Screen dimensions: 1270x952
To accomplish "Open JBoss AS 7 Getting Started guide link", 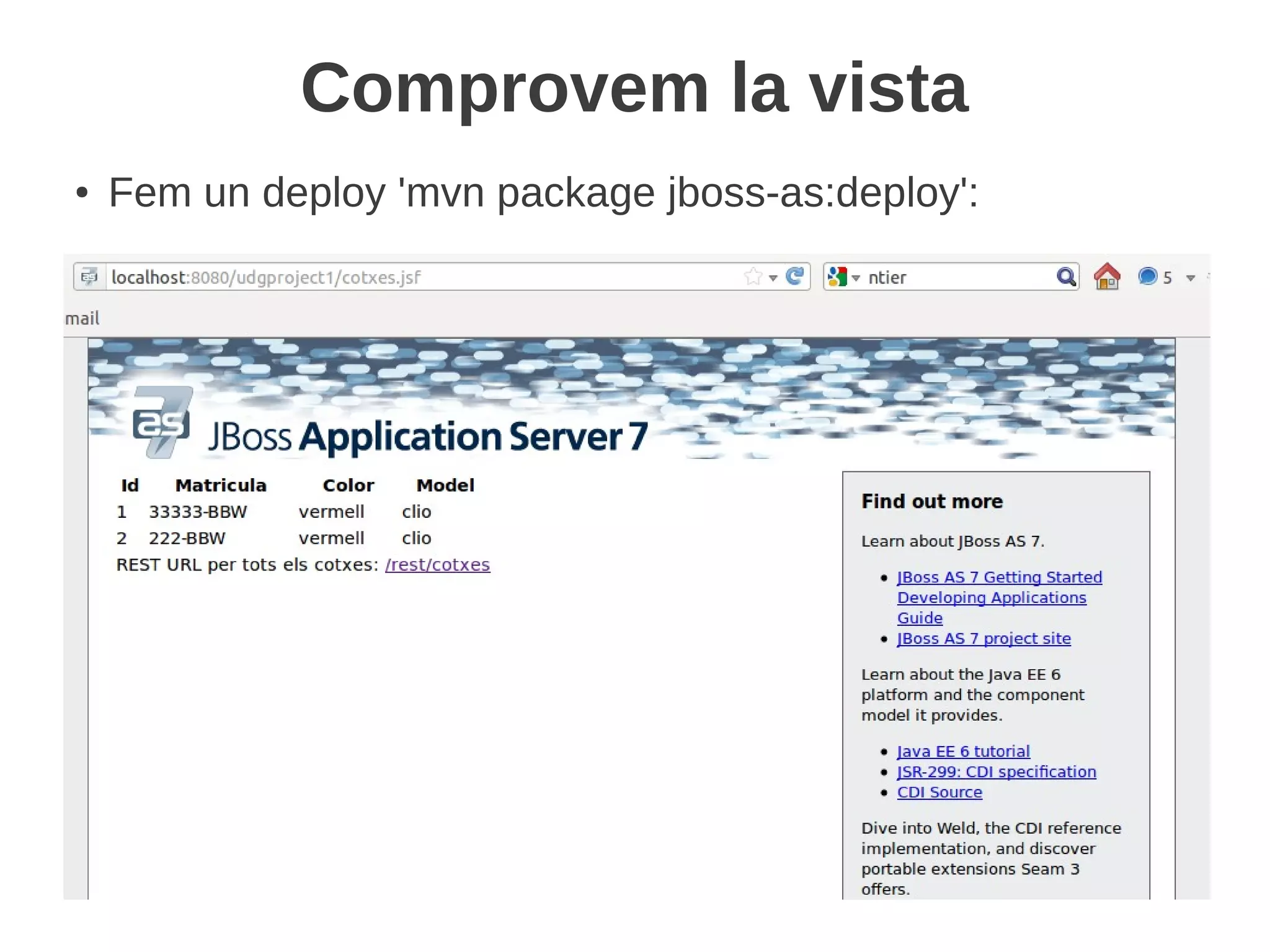I will click(x=1000, y=597).
